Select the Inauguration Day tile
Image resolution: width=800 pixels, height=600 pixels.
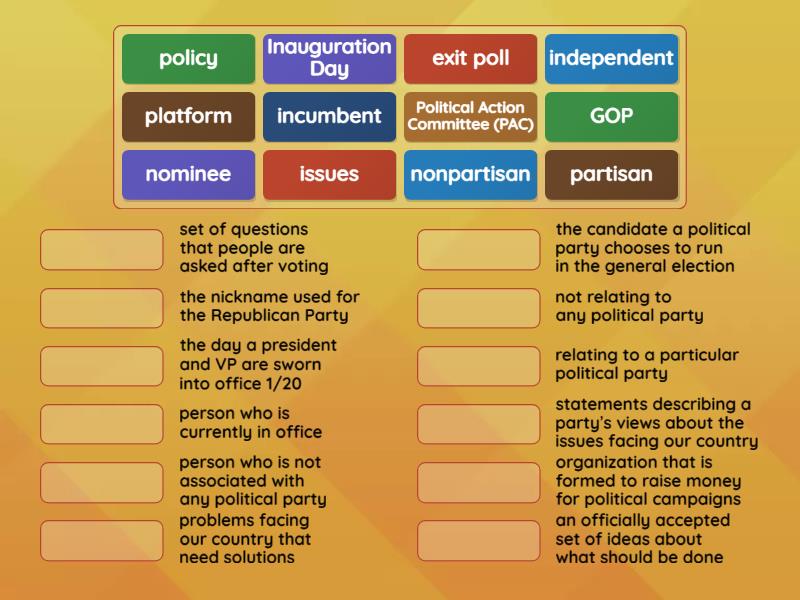(x=329, y=58)
